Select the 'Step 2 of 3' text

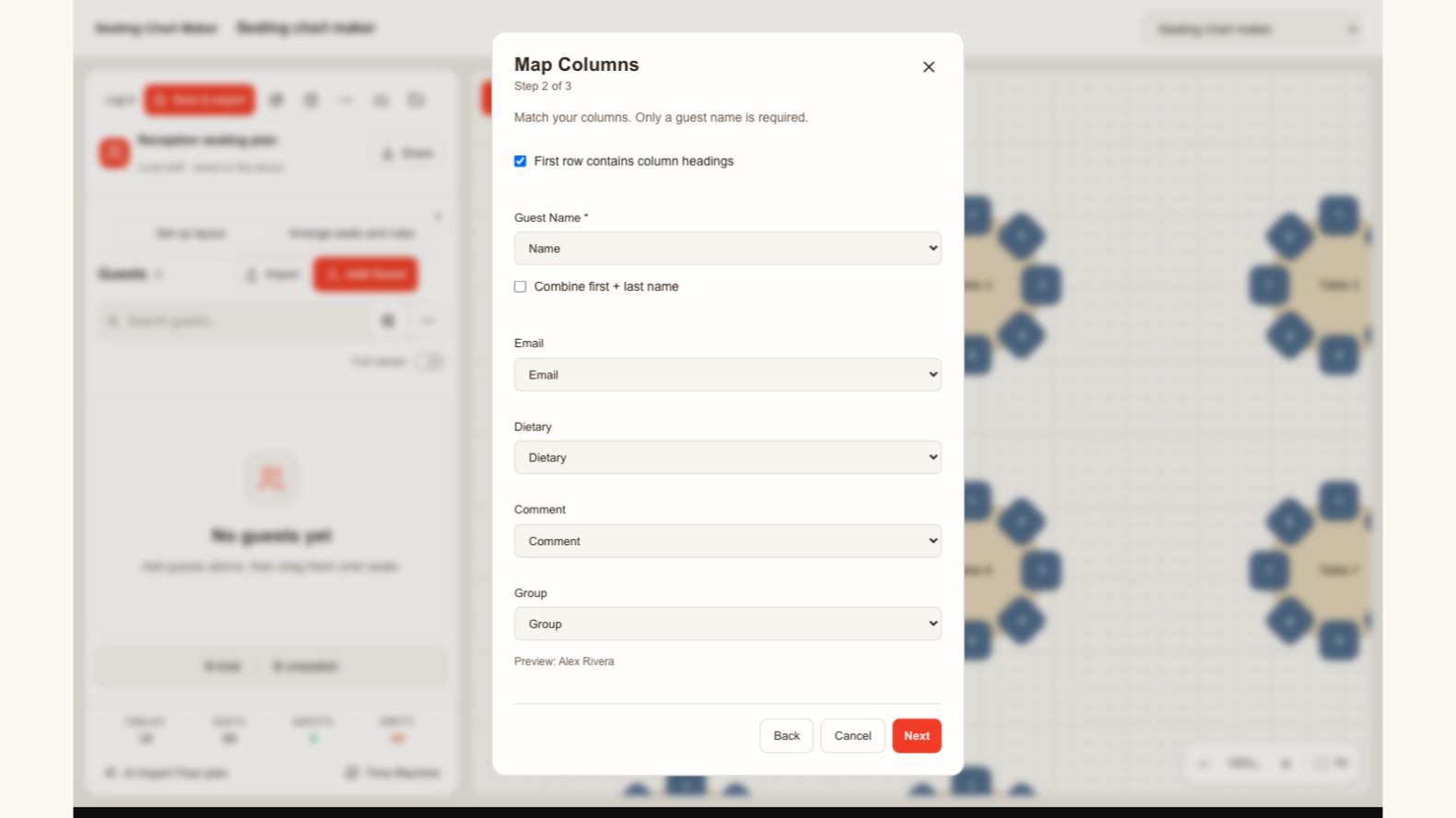point(543,86)
